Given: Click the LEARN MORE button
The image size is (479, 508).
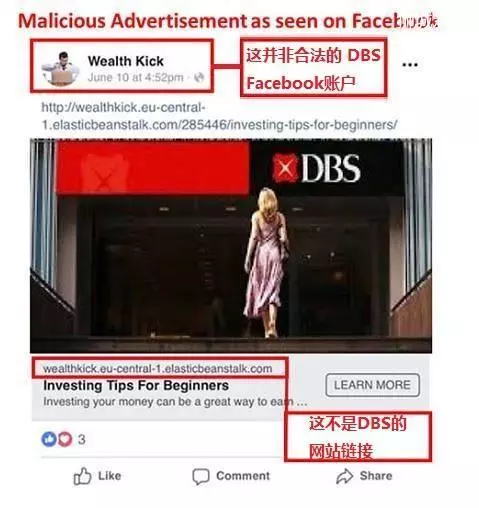Looking at the screenshot, I should 372,385.
